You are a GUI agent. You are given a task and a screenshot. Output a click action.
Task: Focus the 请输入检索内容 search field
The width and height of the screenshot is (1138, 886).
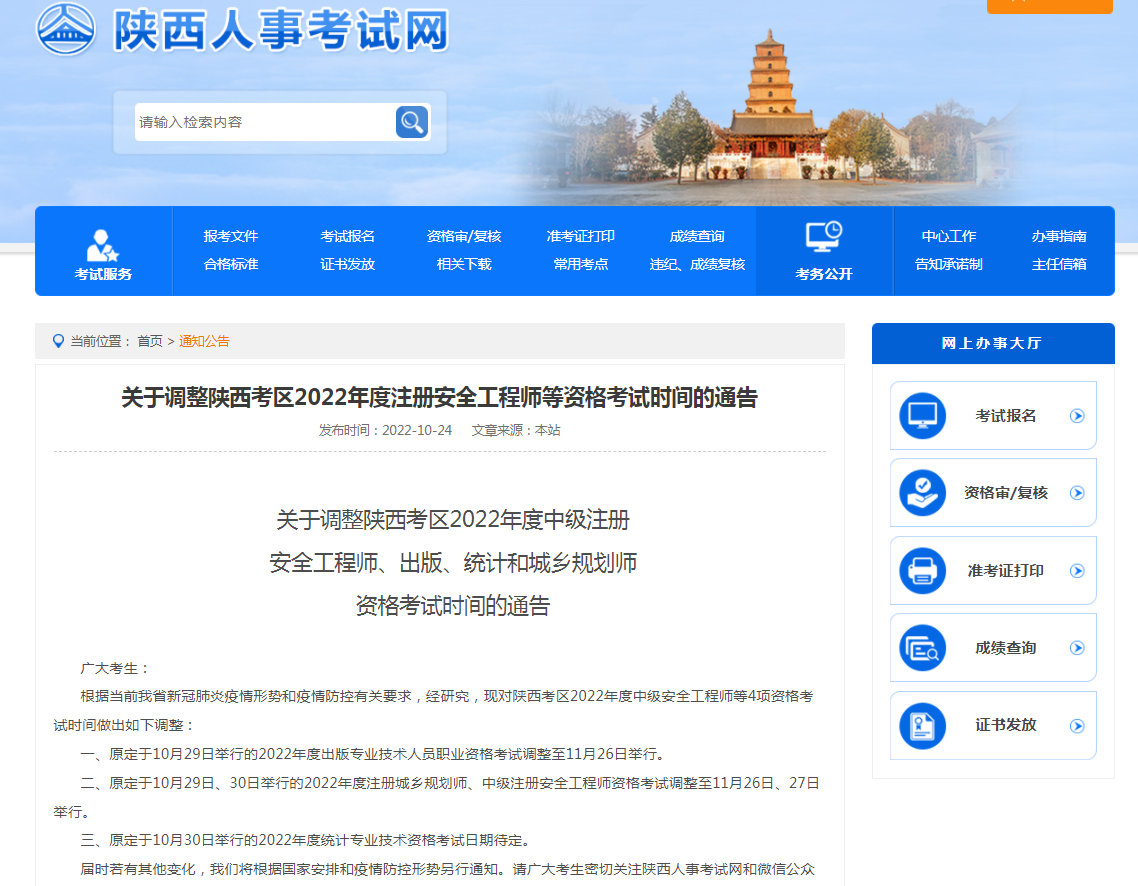tap(263, 122)
